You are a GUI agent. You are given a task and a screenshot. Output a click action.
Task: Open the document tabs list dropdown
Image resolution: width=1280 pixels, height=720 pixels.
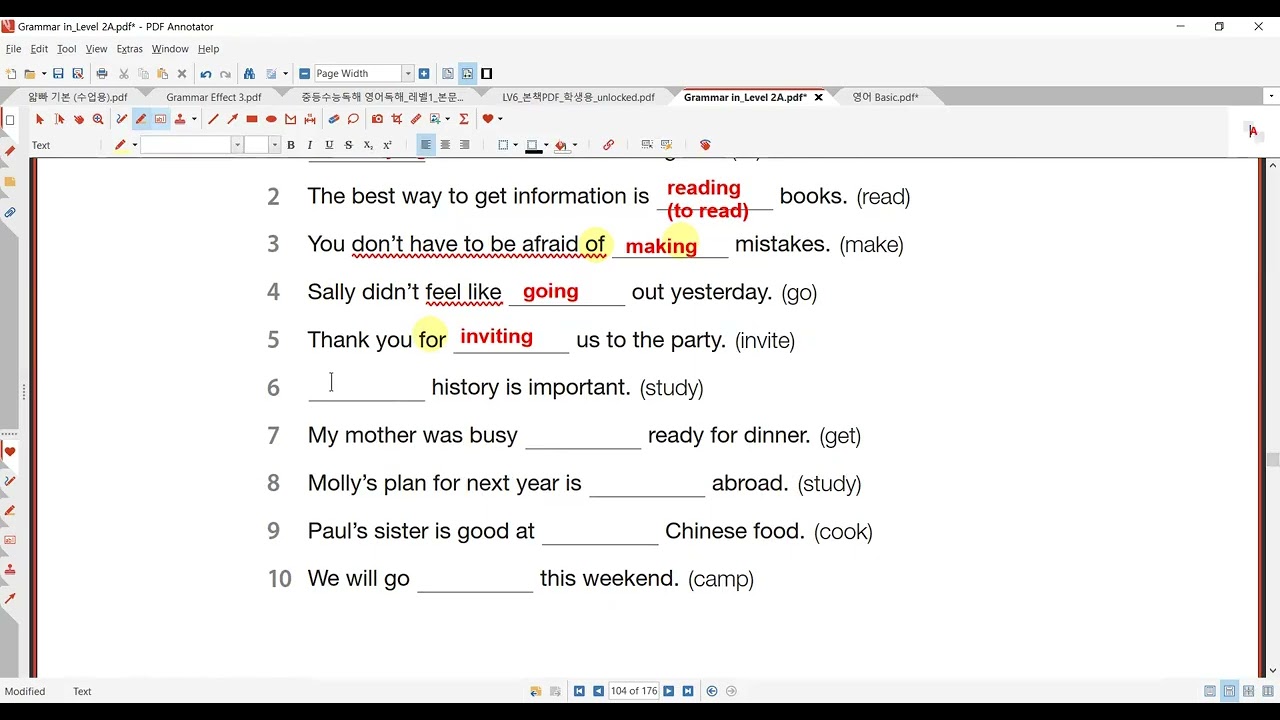pyautogui.click(x=1271, y=97)
